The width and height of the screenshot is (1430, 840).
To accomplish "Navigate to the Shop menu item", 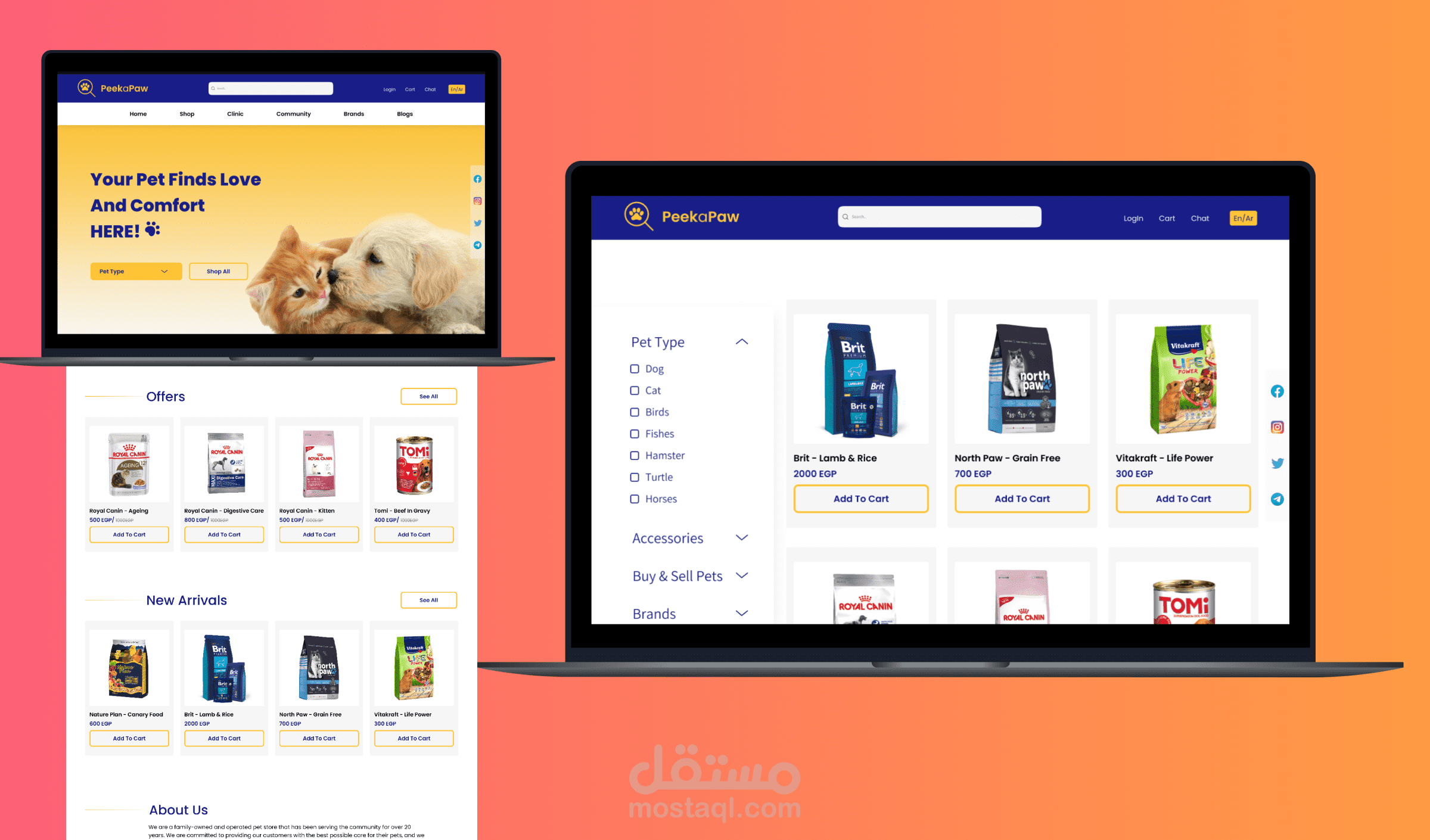I will click(187, 114).
